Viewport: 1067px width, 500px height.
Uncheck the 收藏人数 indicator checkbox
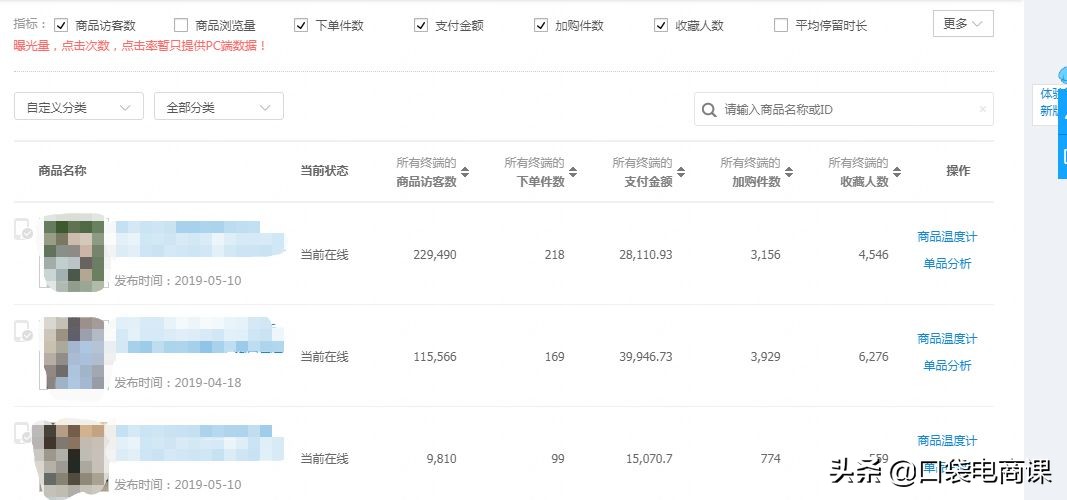coord(661,25)
